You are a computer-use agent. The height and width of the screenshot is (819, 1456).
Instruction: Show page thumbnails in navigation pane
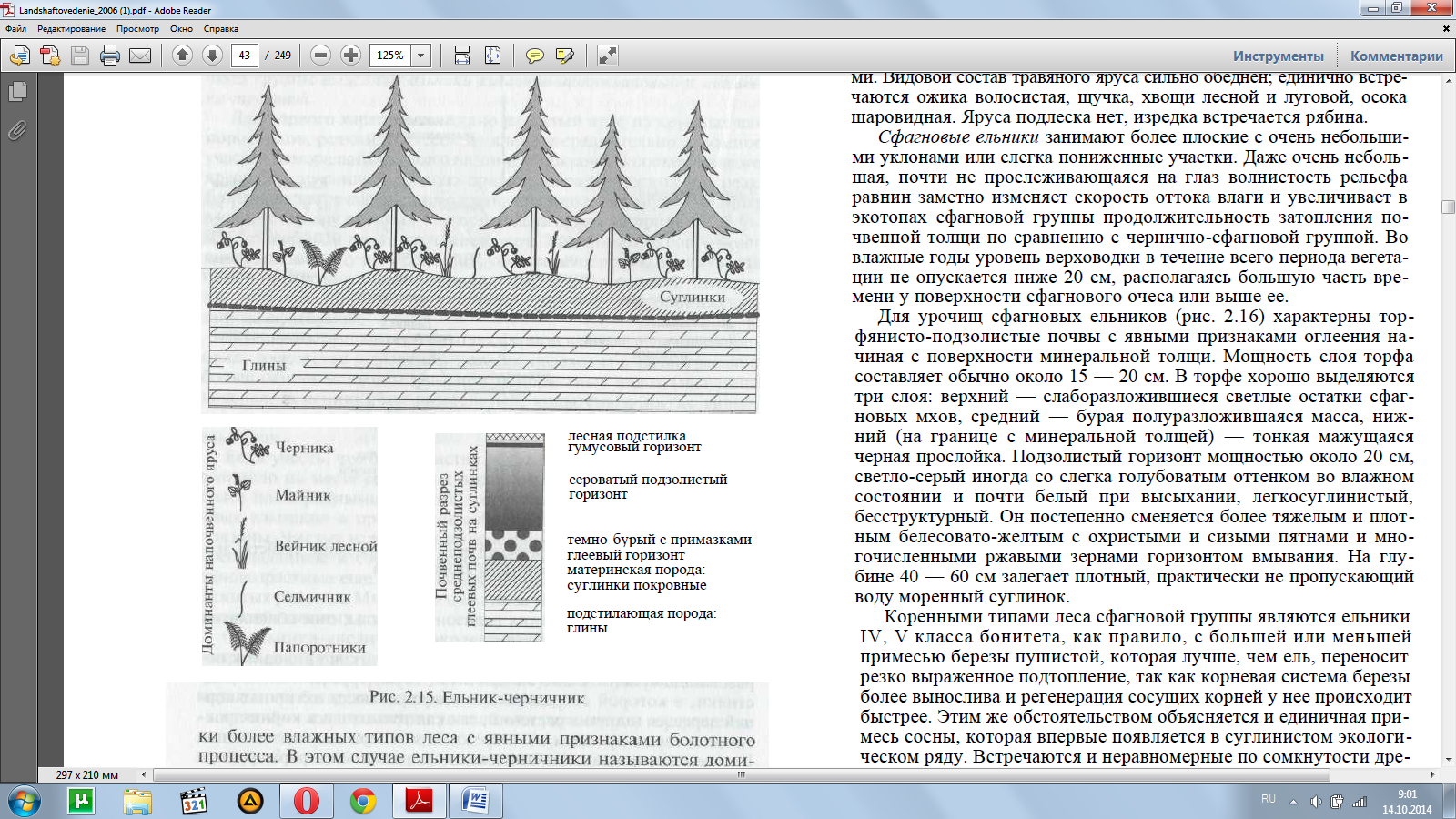(x=17, y=91)
